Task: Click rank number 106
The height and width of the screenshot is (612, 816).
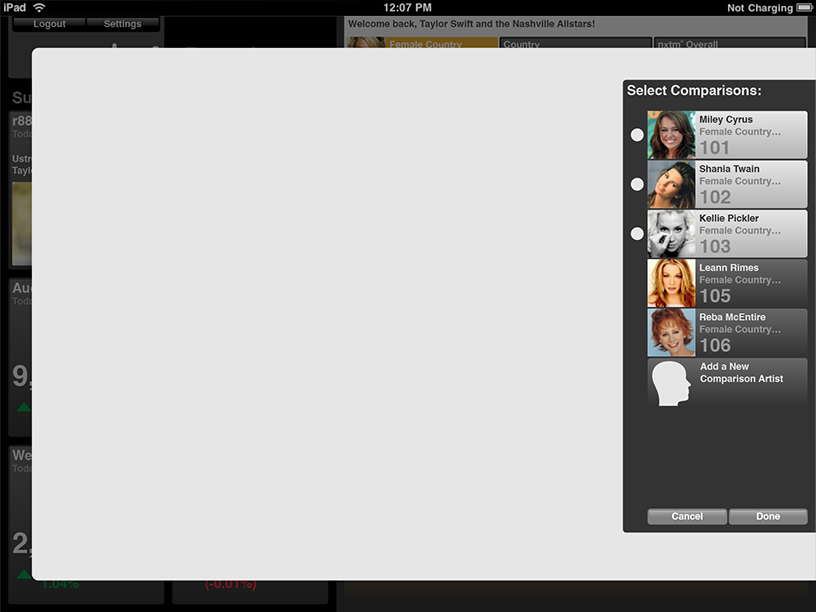Action: 715,346
